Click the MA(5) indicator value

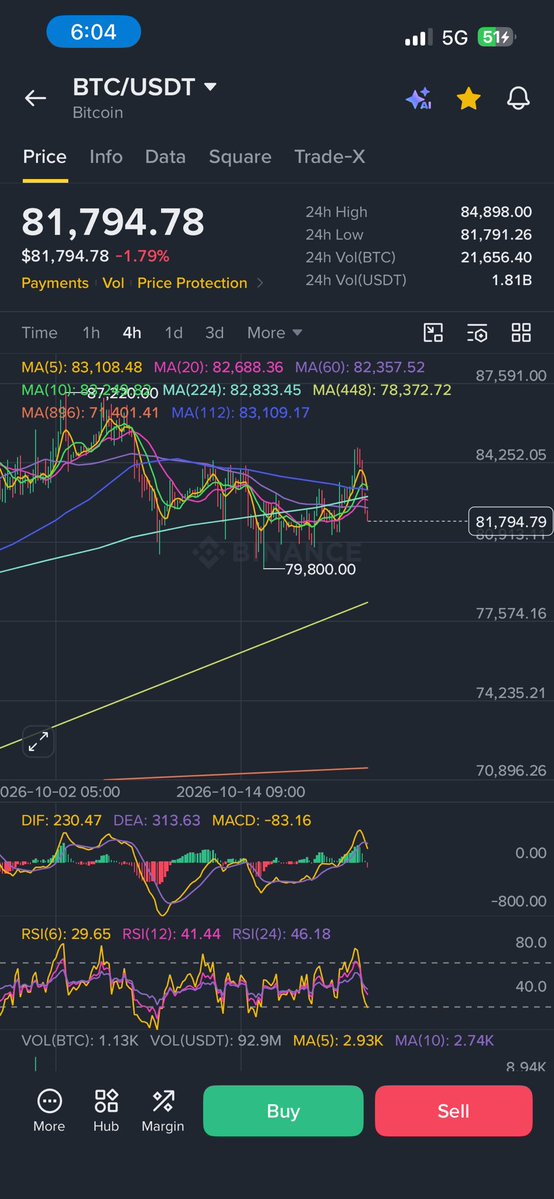coord(82,368)
